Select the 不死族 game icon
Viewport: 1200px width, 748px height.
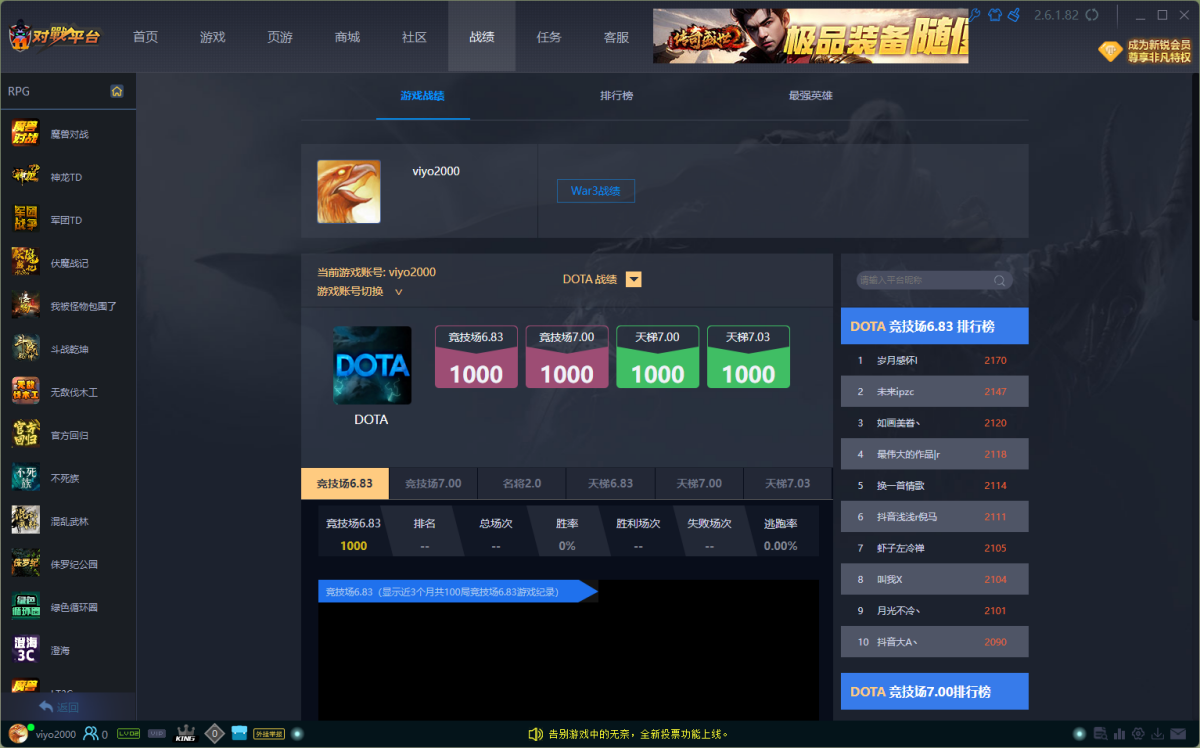pyautogui.click(x=26, y=477)
